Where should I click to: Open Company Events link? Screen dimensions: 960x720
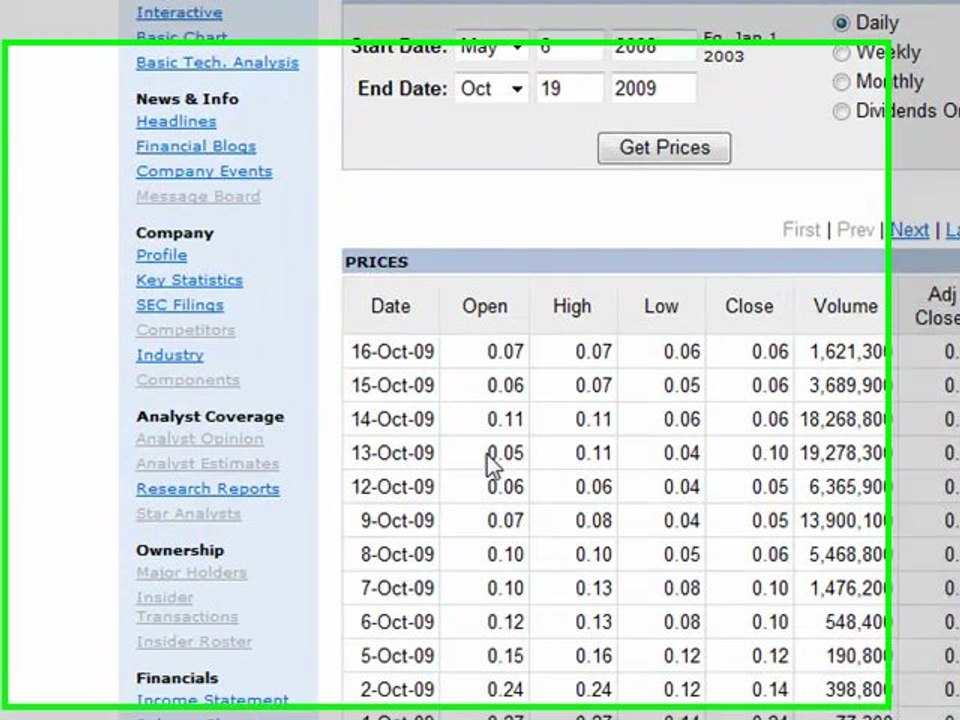coord(204,171)
